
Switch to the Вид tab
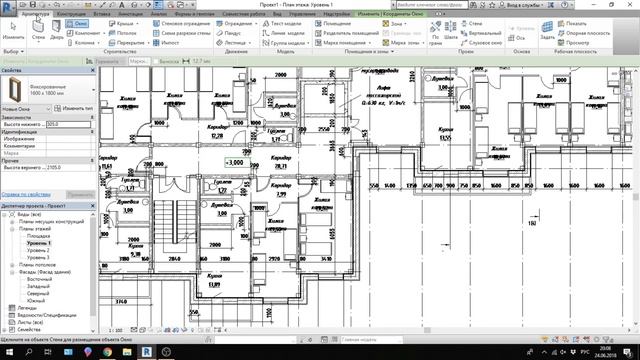pyautogui.click(x=277, y=14)
